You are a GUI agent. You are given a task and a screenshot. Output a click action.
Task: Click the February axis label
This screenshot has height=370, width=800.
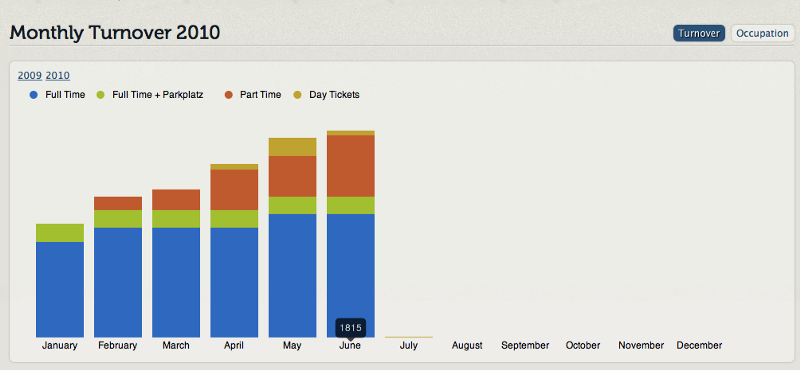coord(118,346)
